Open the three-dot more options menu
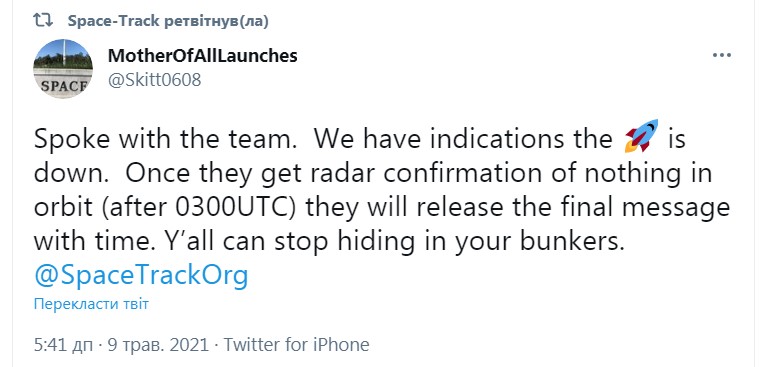This screenshot has height=367, width=761. click(722, 56)
